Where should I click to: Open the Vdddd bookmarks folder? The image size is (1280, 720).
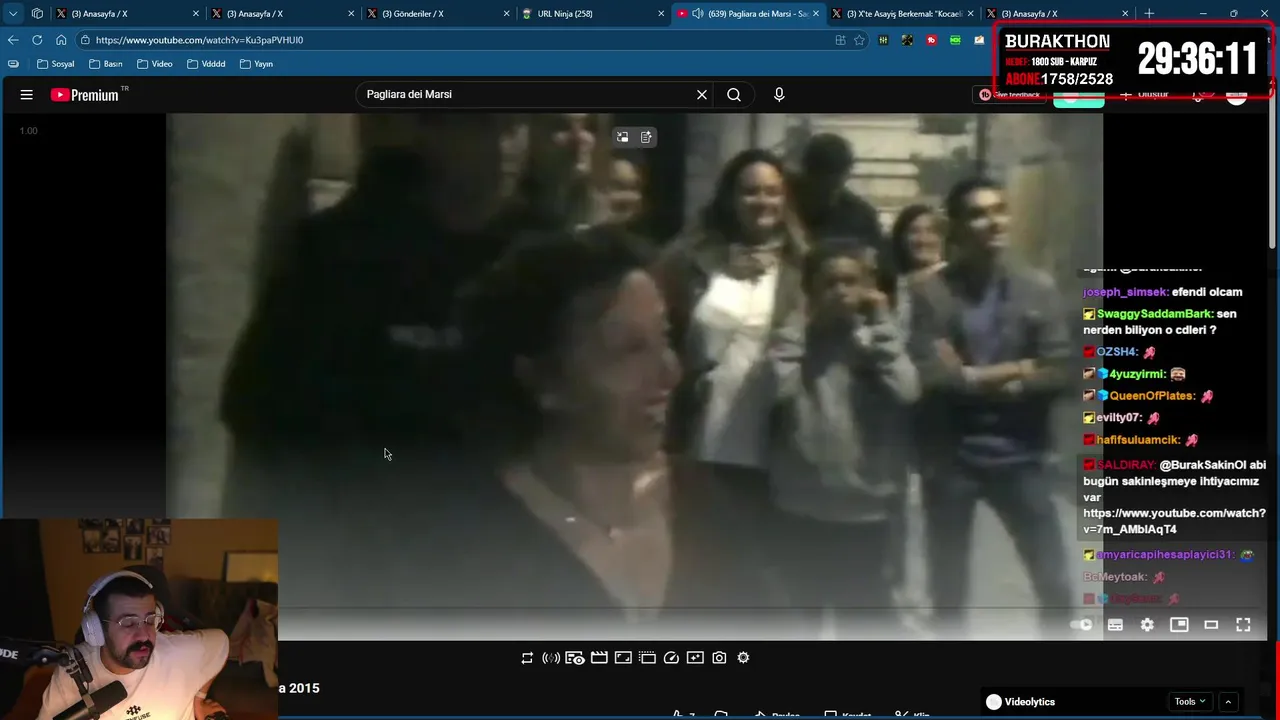pos(205,64)
